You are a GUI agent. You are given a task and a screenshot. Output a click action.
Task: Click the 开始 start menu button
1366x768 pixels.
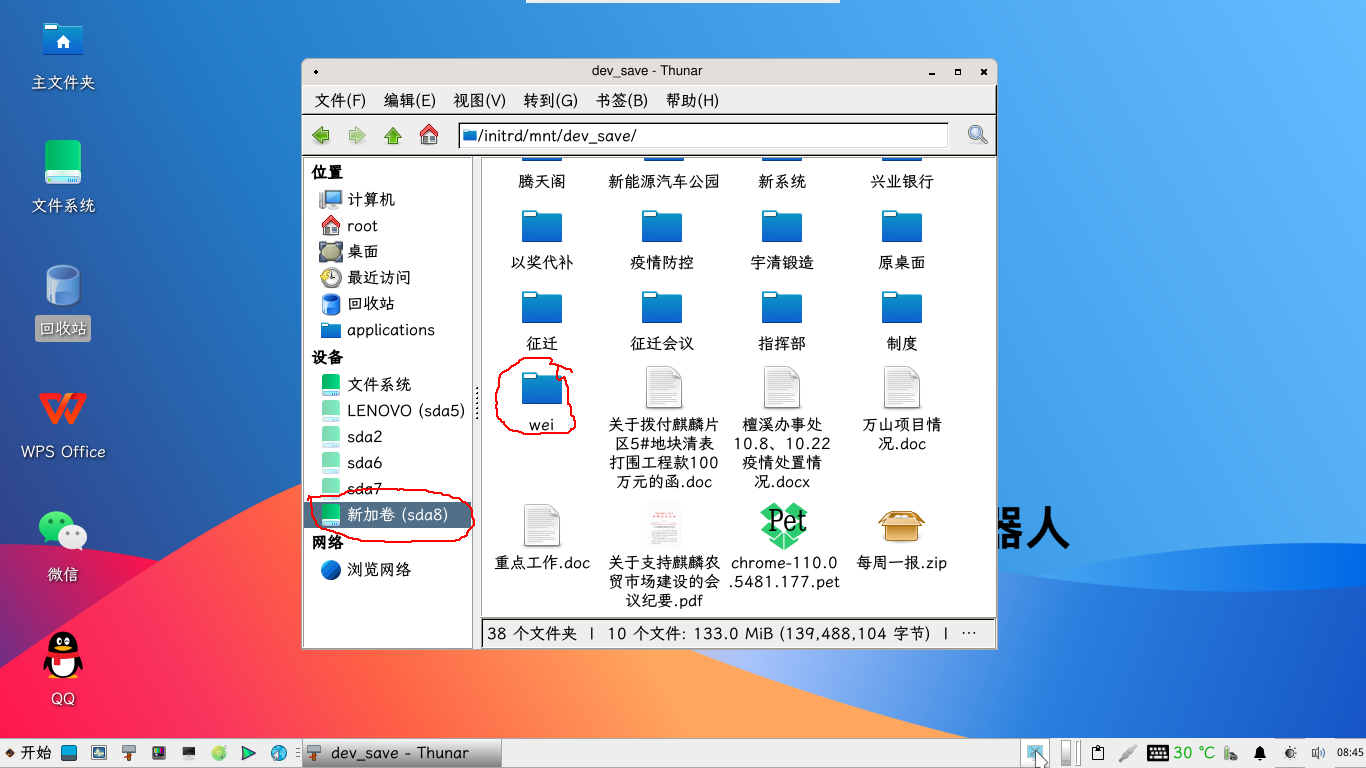pyautogui.click(x=28, y=753)
